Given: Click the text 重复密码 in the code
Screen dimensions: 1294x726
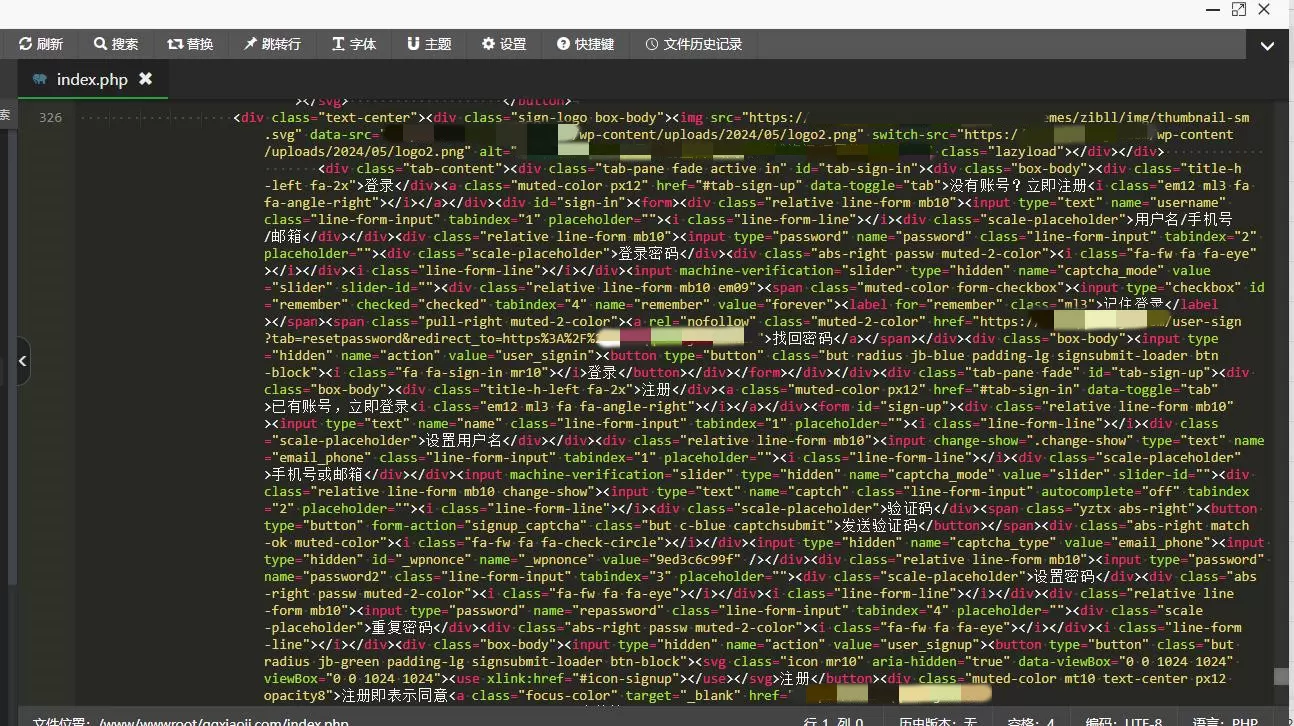Looking at the screenshot, I should click(403, 628).
